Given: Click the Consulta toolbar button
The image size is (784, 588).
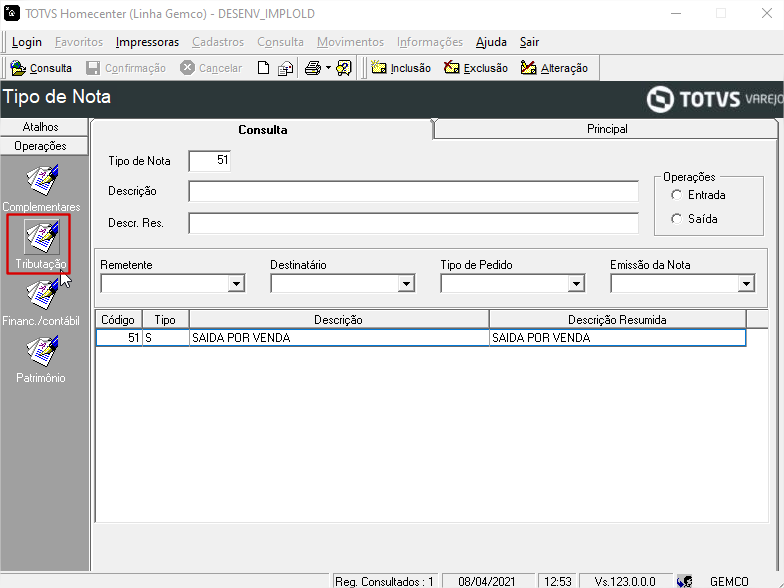Looking at the screenshot, I should 41,68.
